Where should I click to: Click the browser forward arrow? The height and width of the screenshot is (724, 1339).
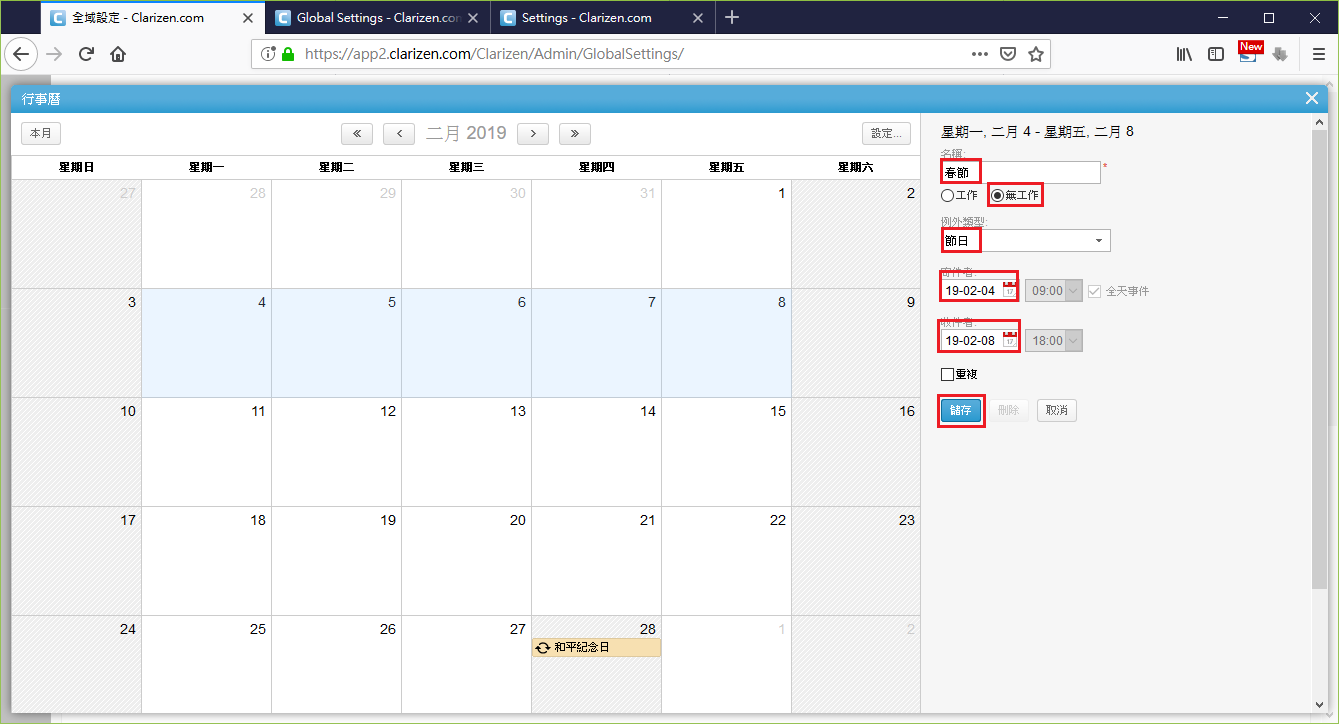(x=54, y=54)
